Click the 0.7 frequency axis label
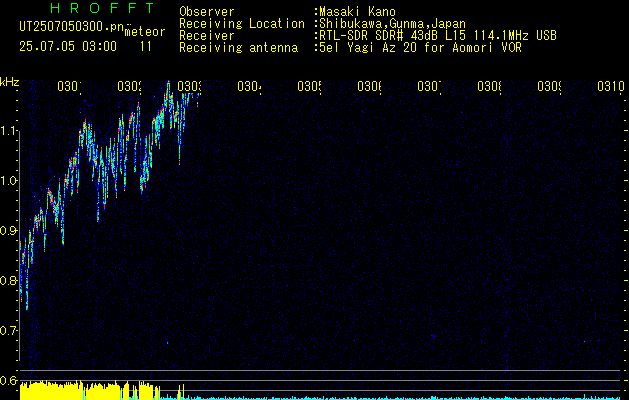 tap(8, 330)
